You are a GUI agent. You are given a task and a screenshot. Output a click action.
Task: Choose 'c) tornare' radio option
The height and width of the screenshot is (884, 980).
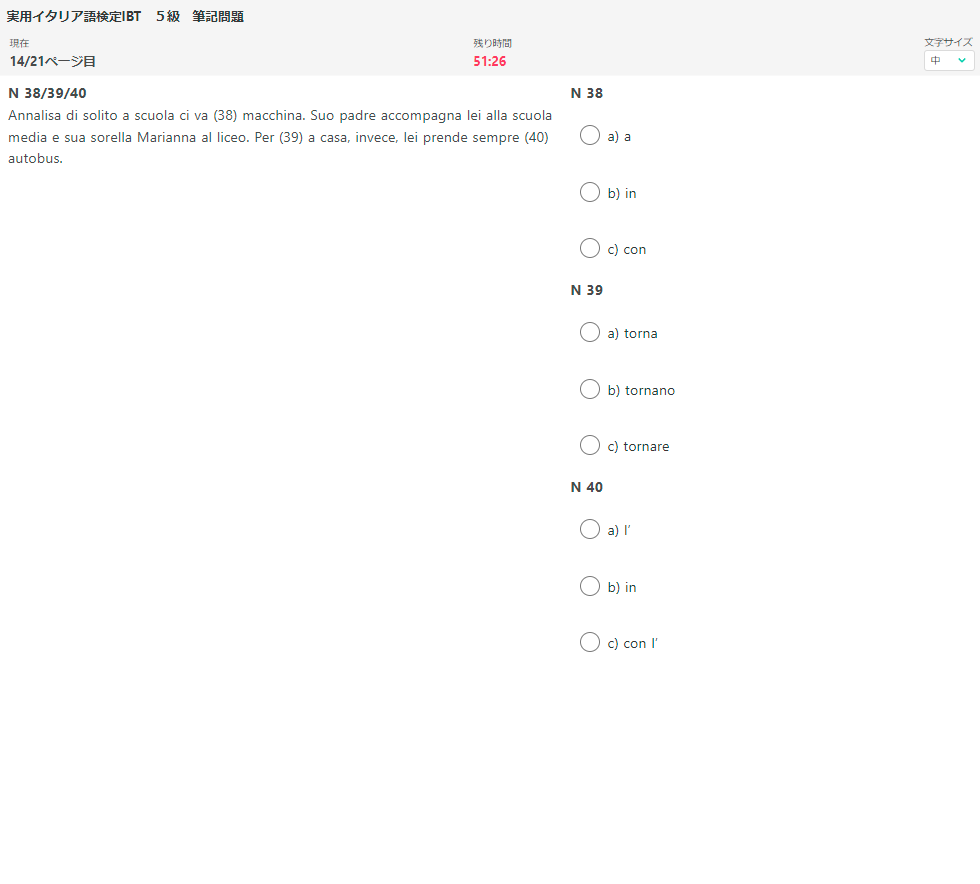pyautogui.click(x=589, y=445)
